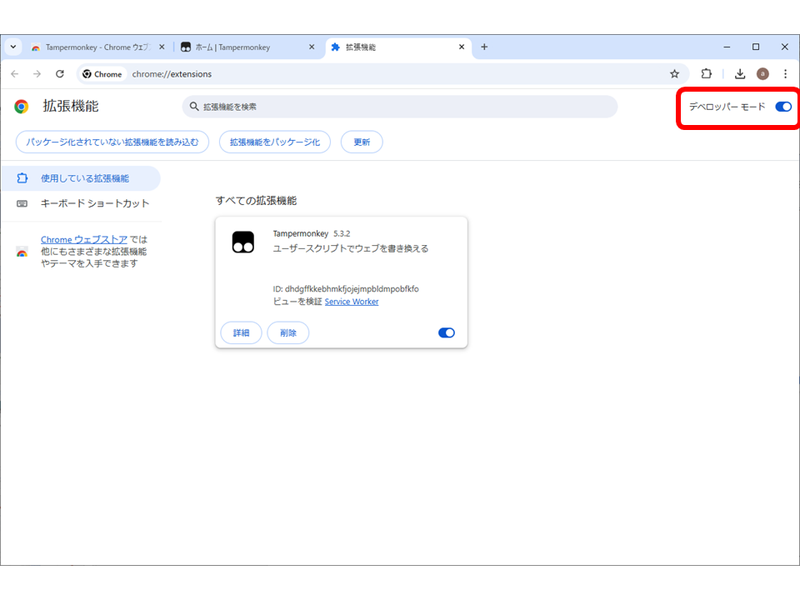800x600 pixels.
Task: Switch to the ホーム | Tampermonkey tab
Action: click(x=248, y=47)
